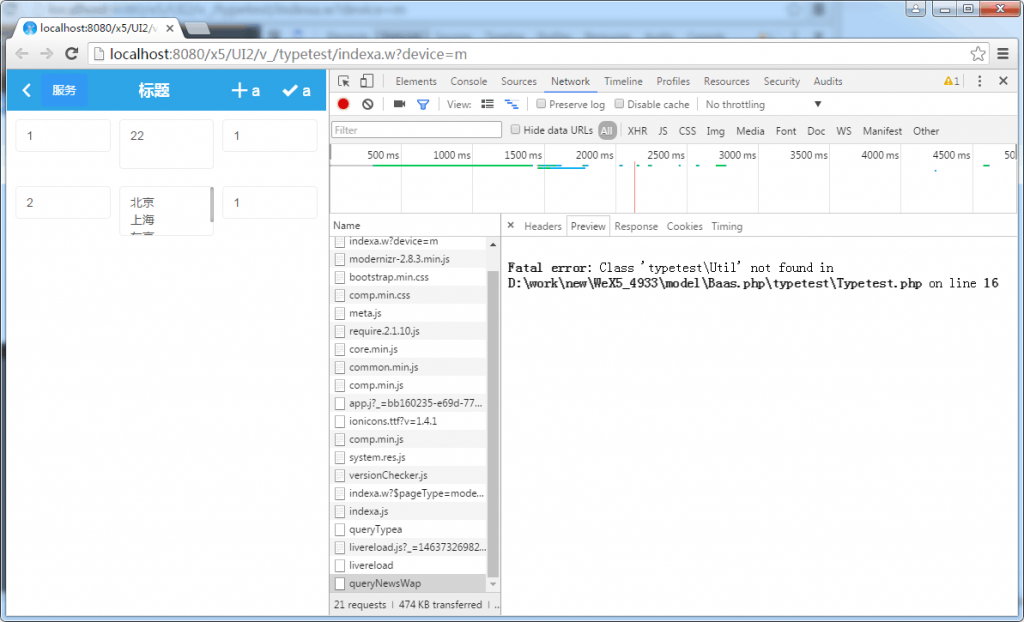Open the No throttling dropdown
This screenshot has height=622, width=1024.
(760, 104)
